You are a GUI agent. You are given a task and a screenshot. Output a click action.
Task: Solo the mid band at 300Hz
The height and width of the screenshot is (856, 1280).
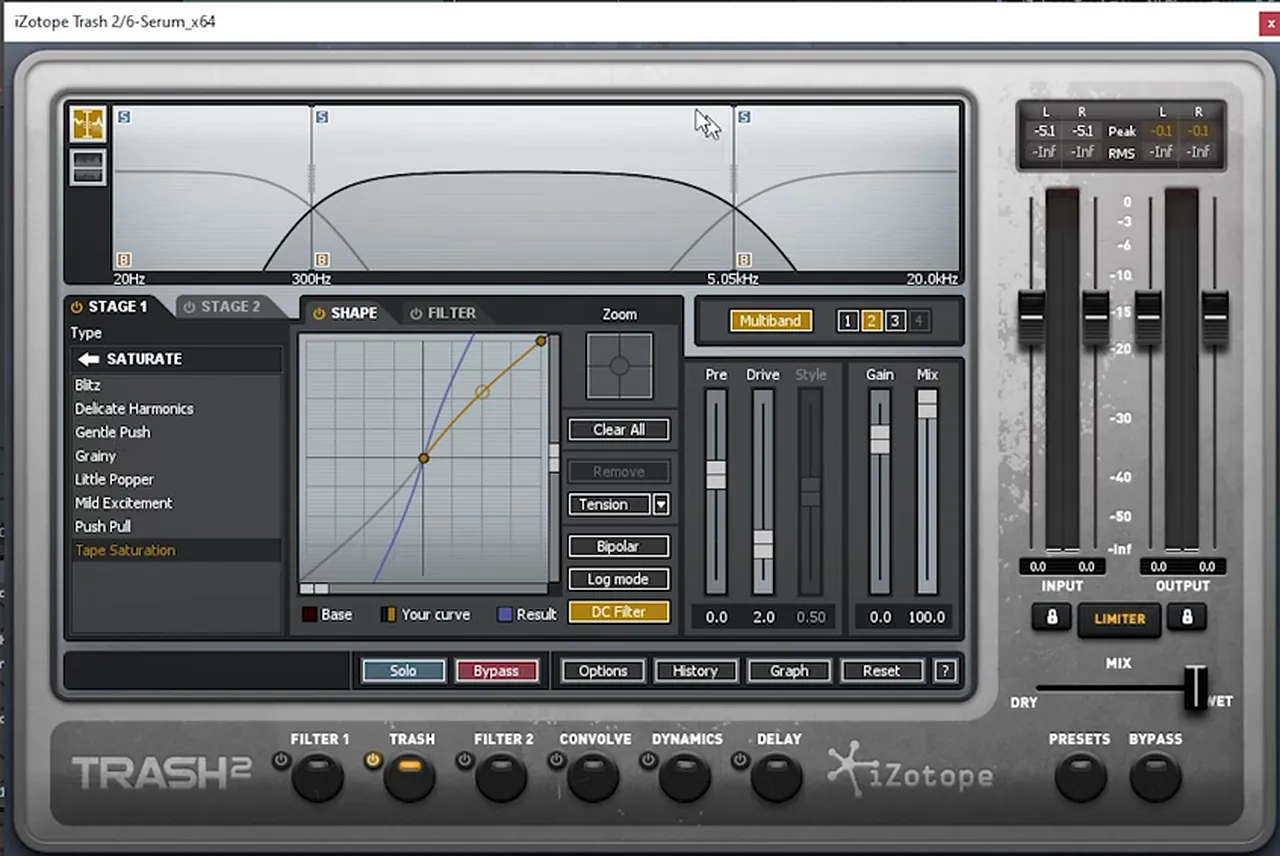click(322, 117)
